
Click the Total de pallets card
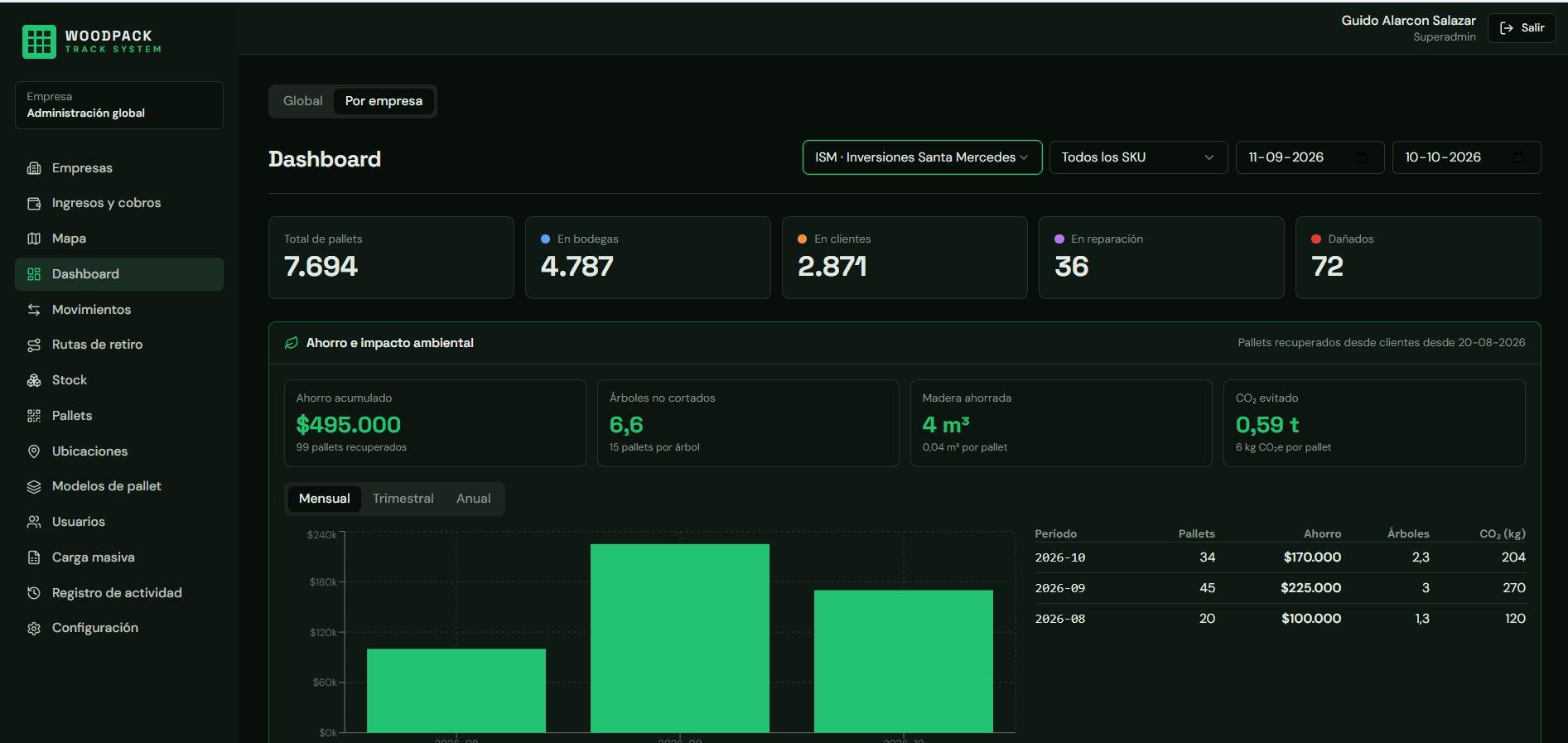(391, 258)
